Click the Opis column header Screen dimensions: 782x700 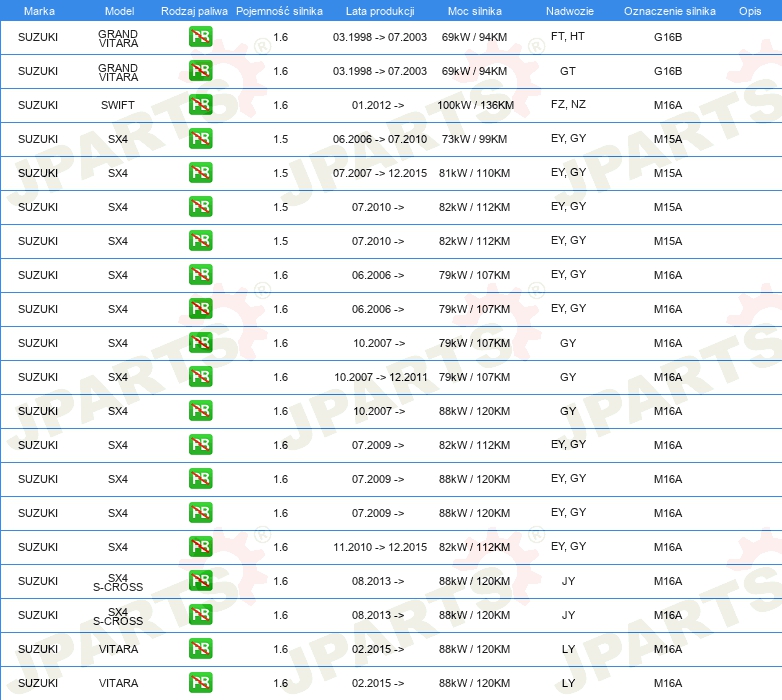tap(750, 11)
